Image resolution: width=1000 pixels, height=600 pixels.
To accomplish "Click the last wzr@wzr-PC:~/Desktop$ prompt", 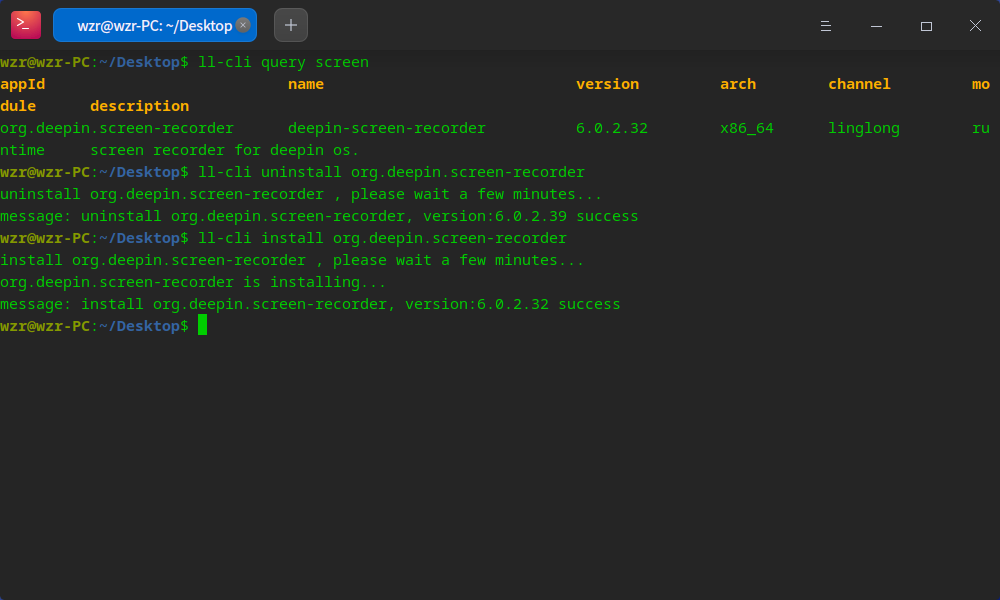I will [x=94, y=325].
